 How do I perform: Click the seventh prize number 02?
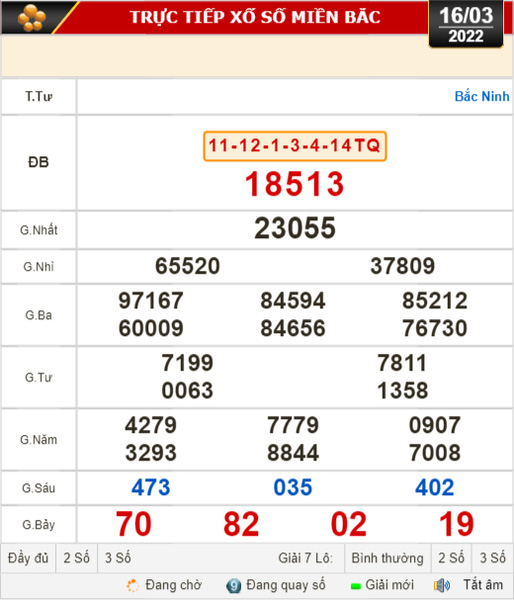pyautogui.click(x=349, y=524)
